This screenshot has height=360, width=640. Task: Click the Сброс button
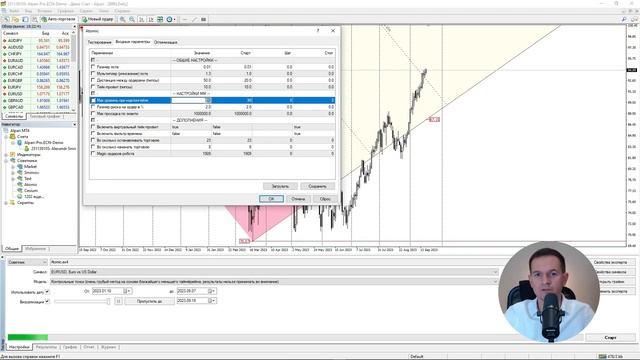325,199
